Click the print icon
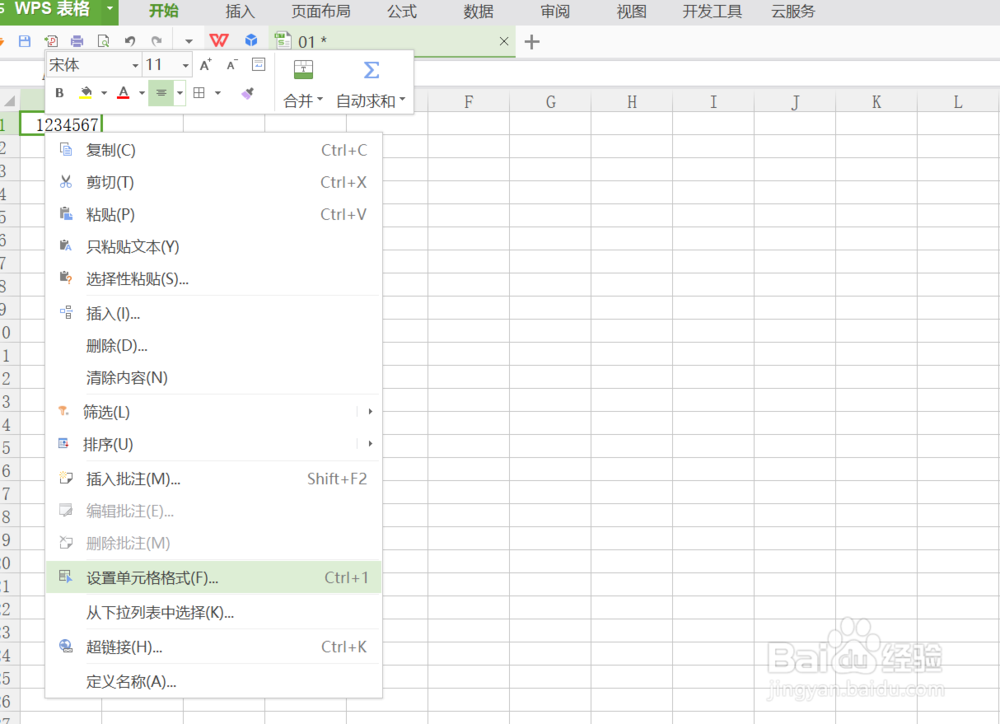This screenshot has width=1000, height=724. 77,41
